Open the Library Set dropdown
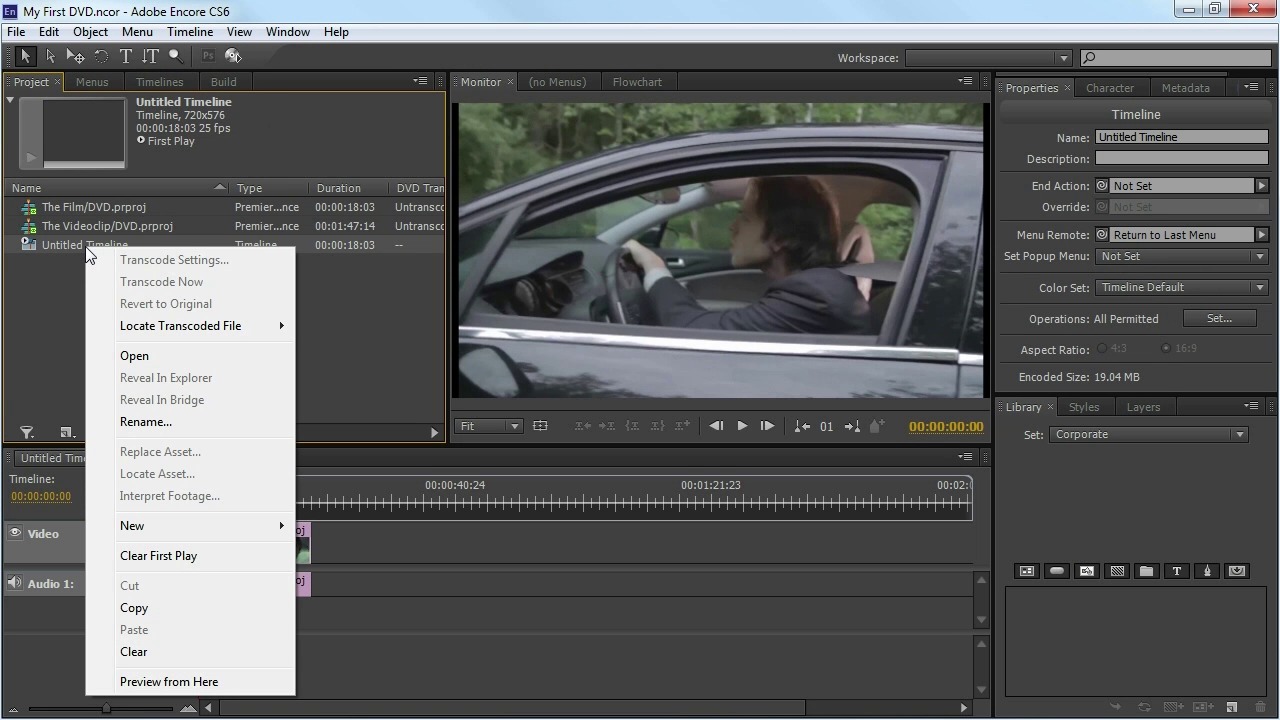The width and height of the screenshot is (1280, 720). [1148, 435]
